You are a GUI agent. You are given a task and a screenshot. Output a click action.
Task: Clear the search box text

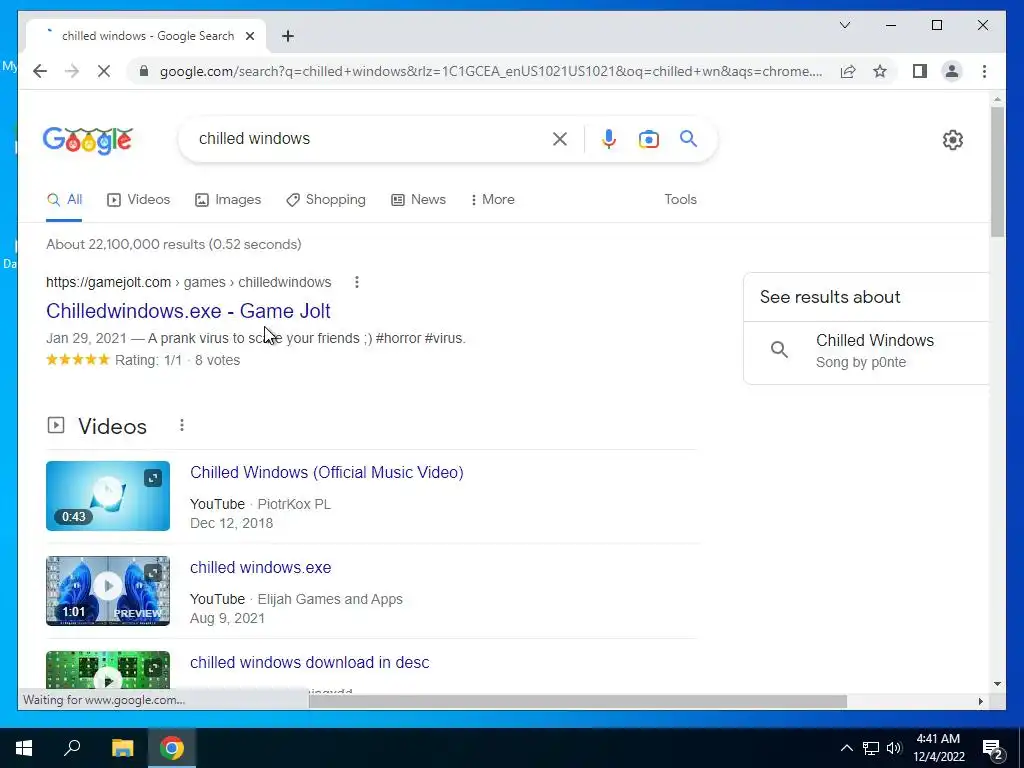pyautogui.click(x=560, y=138)
